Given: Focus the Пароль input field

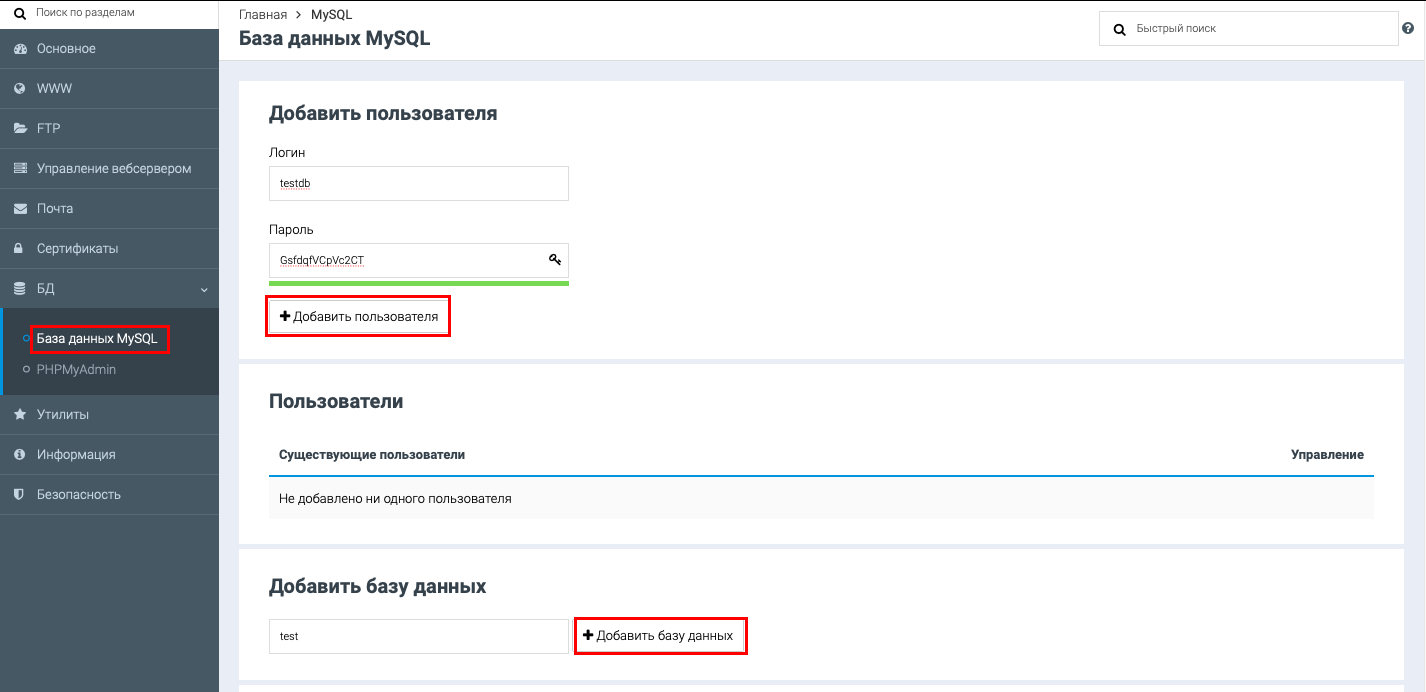Looking at the screenshot, I should pos(419,260).
